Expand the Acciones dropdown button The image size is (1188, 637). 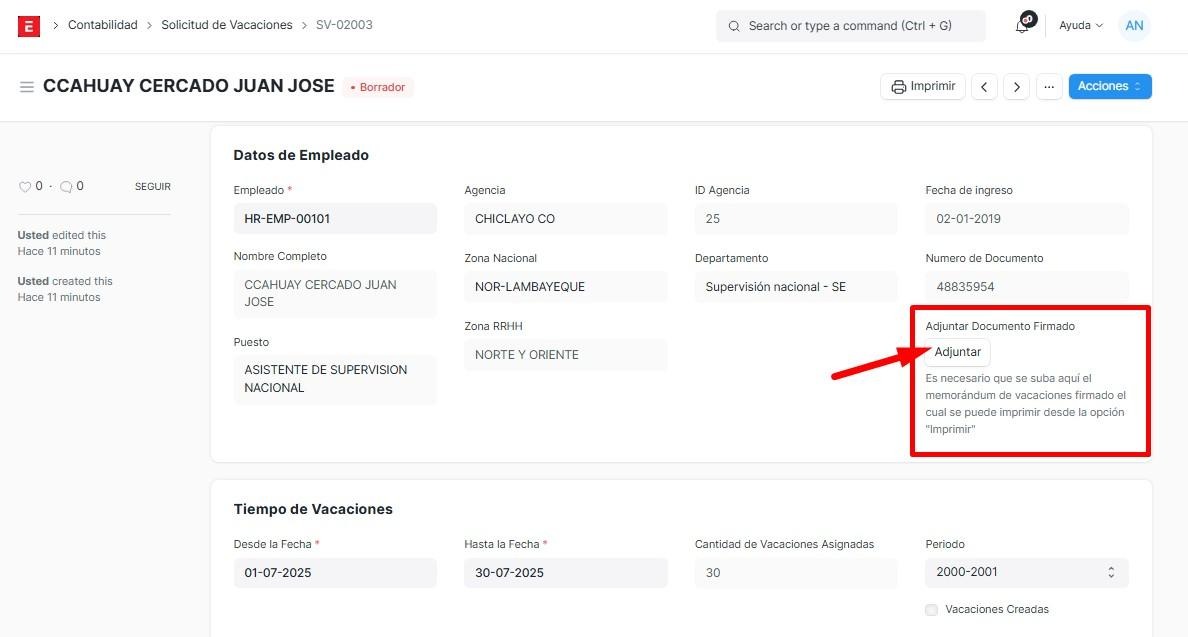[x=1109, y=87]
